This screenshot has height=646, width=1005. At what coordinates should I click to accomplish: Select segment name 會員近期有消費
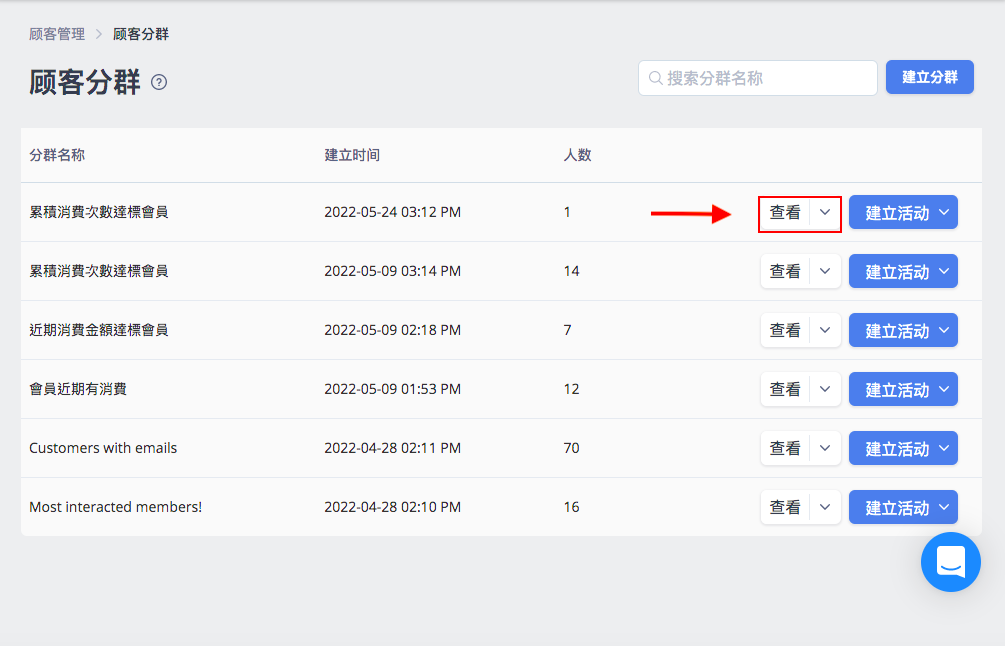pyautogui.click(x=78, y=389)
